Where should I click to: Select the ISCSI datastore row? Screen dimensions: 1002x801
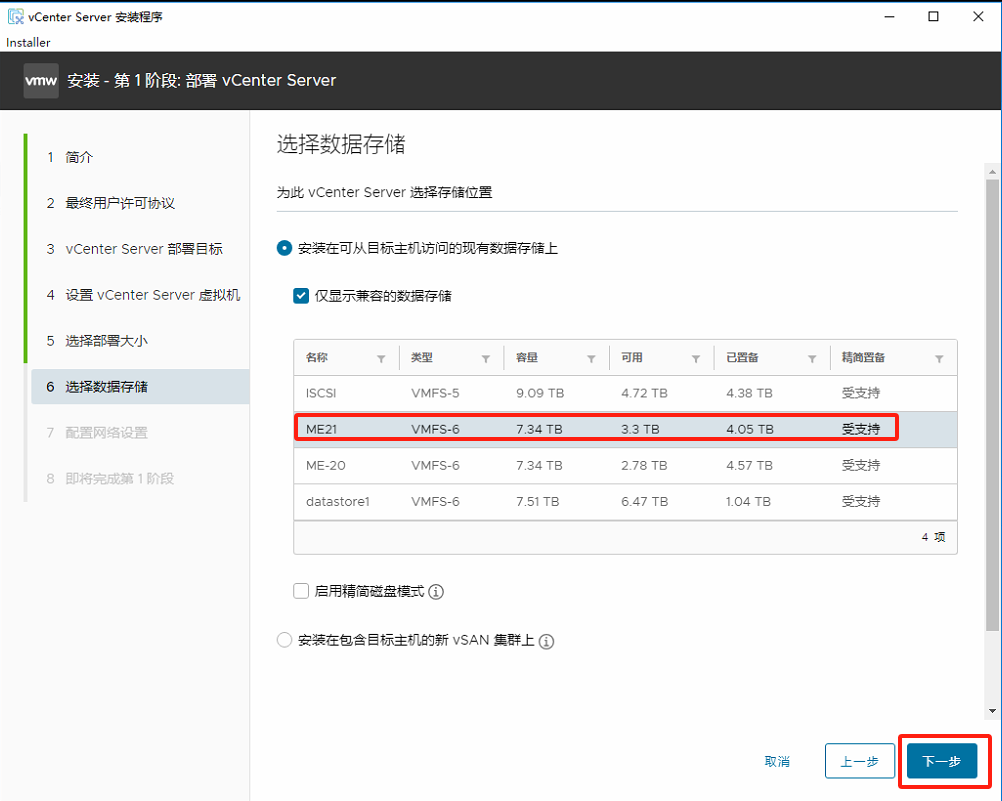point(625,393)
